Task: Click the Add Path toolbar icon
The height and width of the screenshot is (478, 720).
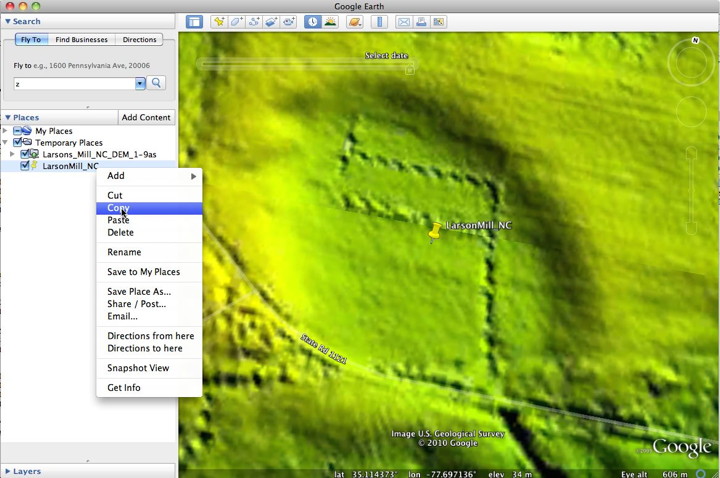Action: pos(254,21)
